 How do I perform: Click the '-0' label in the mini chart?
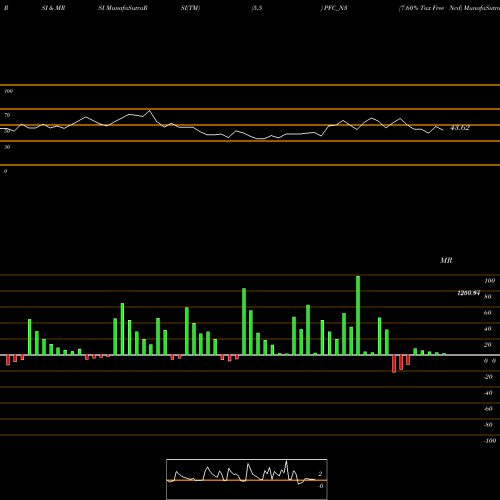(321, 486)
